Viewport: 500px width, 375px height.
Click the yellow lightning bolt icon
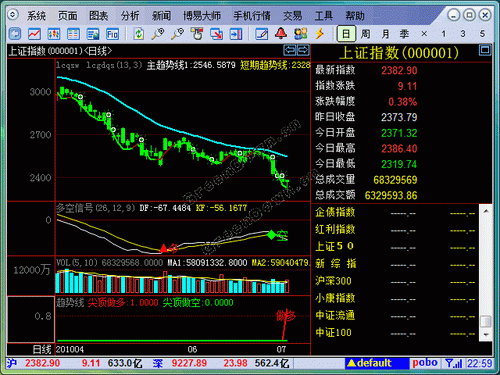[x=320, y=33]
